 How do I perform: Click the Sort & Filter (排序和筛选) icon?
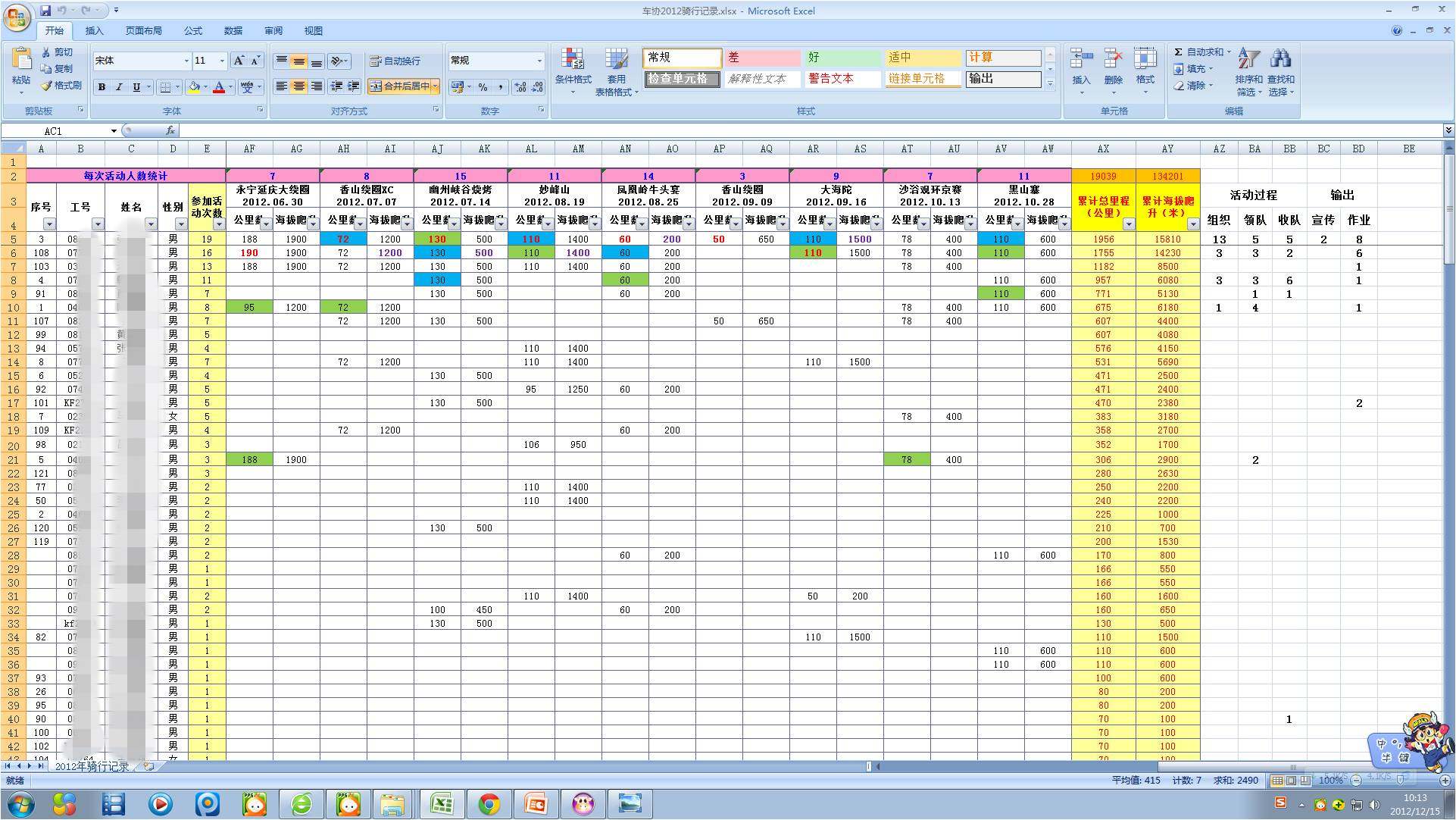1248,59
